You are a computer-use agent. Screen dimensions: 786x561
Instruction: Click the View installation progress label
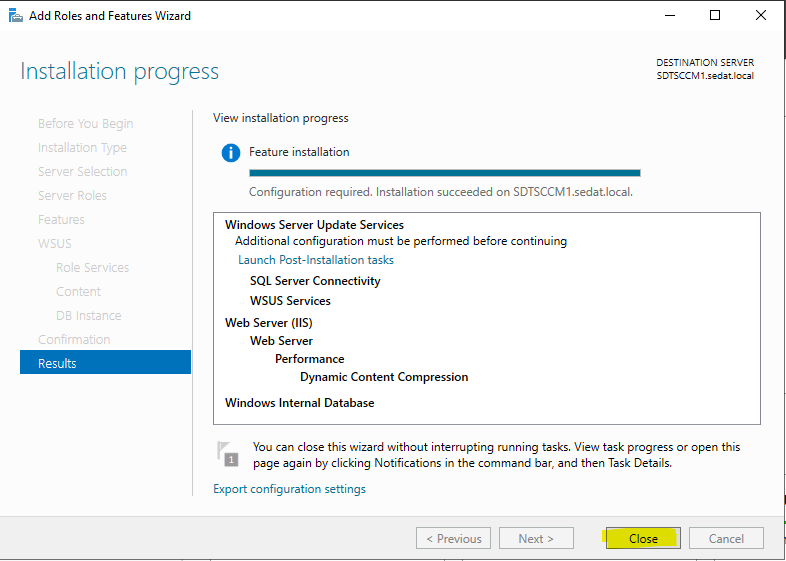[280, 118]
